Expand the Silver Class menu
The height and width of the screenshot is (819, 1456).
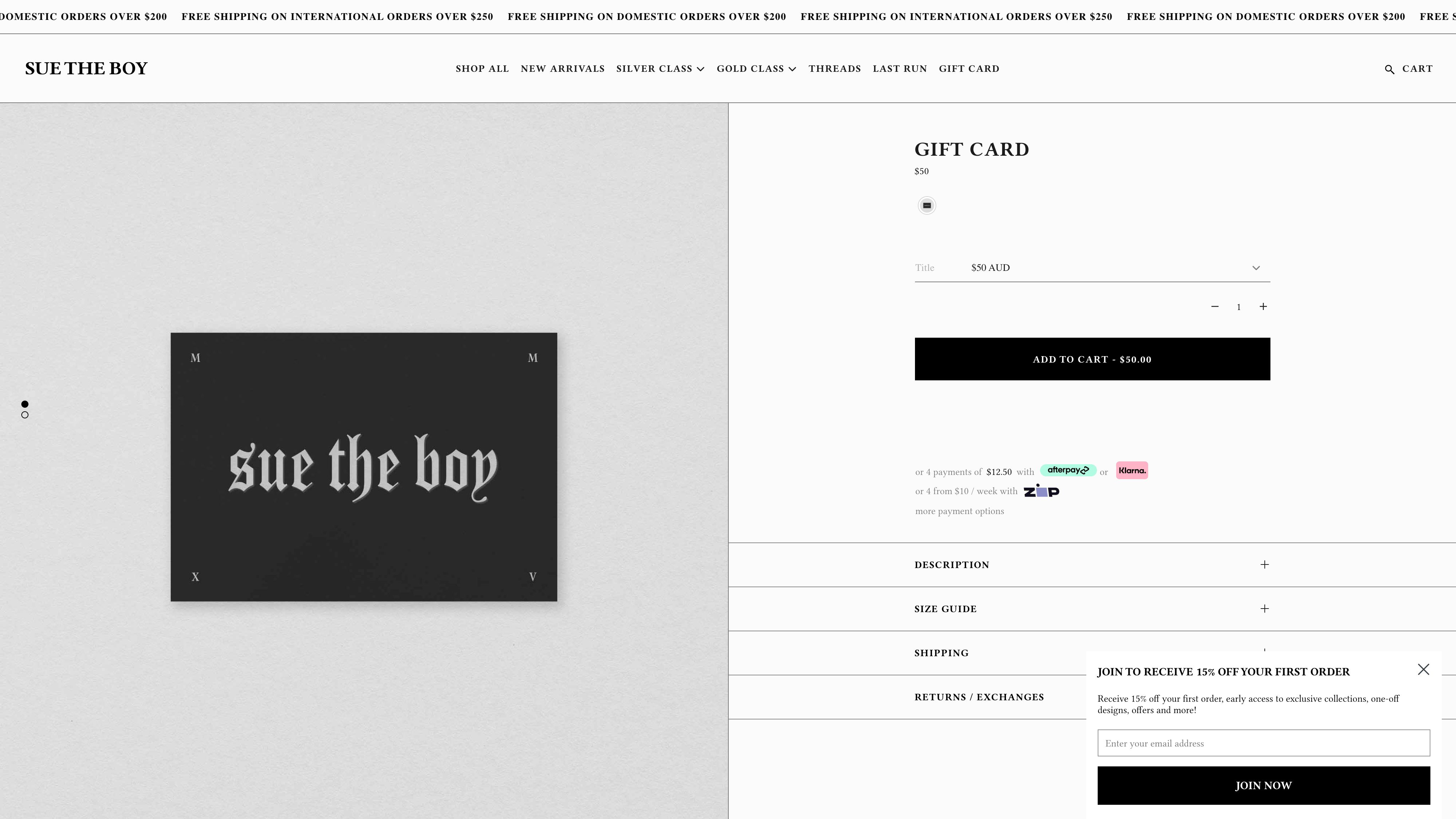point(660,69)
